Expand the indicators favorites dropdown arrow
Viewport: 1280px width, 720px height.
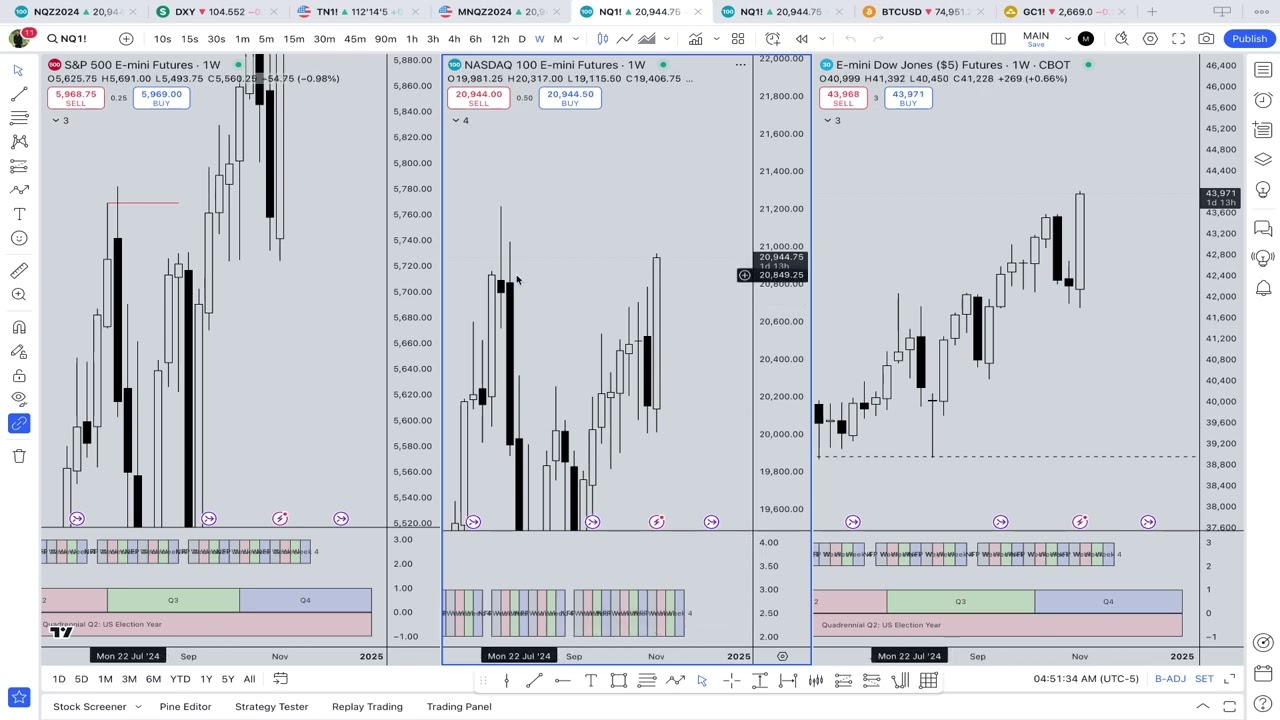click(716, 39)
